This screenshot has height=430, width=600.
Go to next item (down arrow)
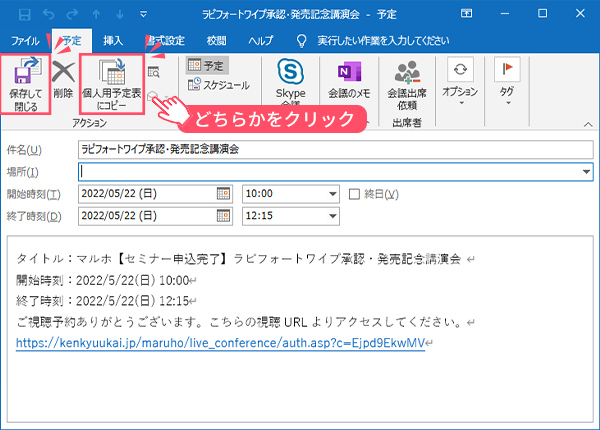120,15
